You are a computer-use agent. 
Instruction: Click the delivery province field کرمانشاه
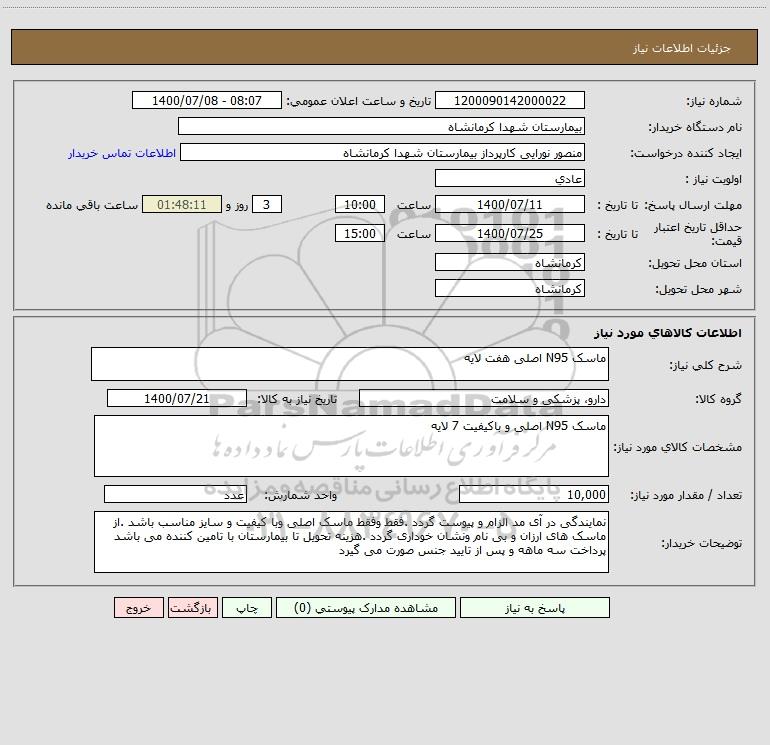(510, 263)
